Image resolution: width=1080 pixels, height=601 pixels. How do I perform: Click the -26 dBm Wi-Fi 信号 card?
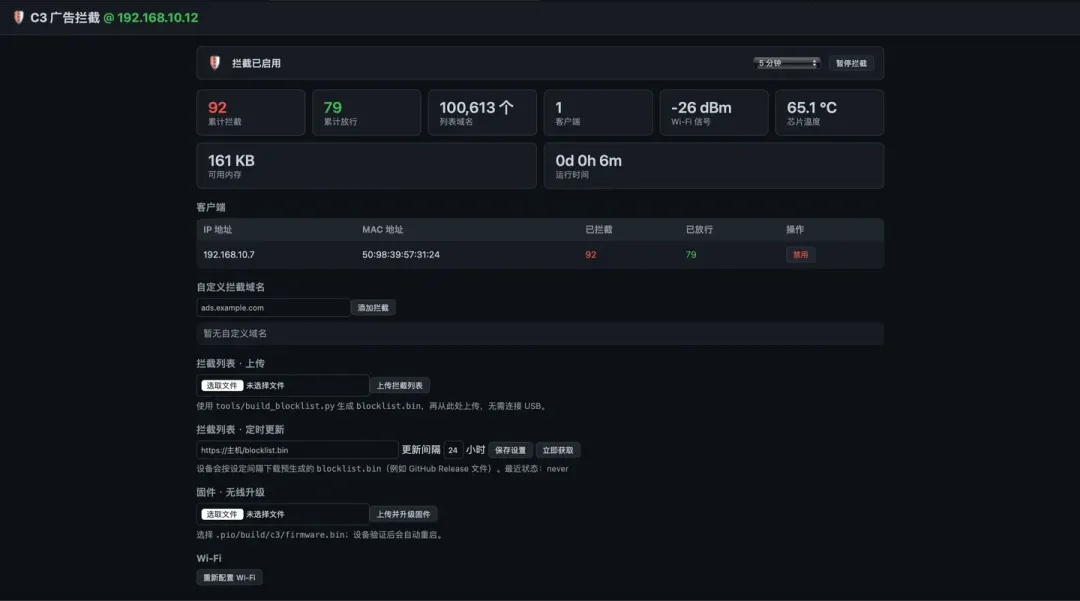pos(714,112)
